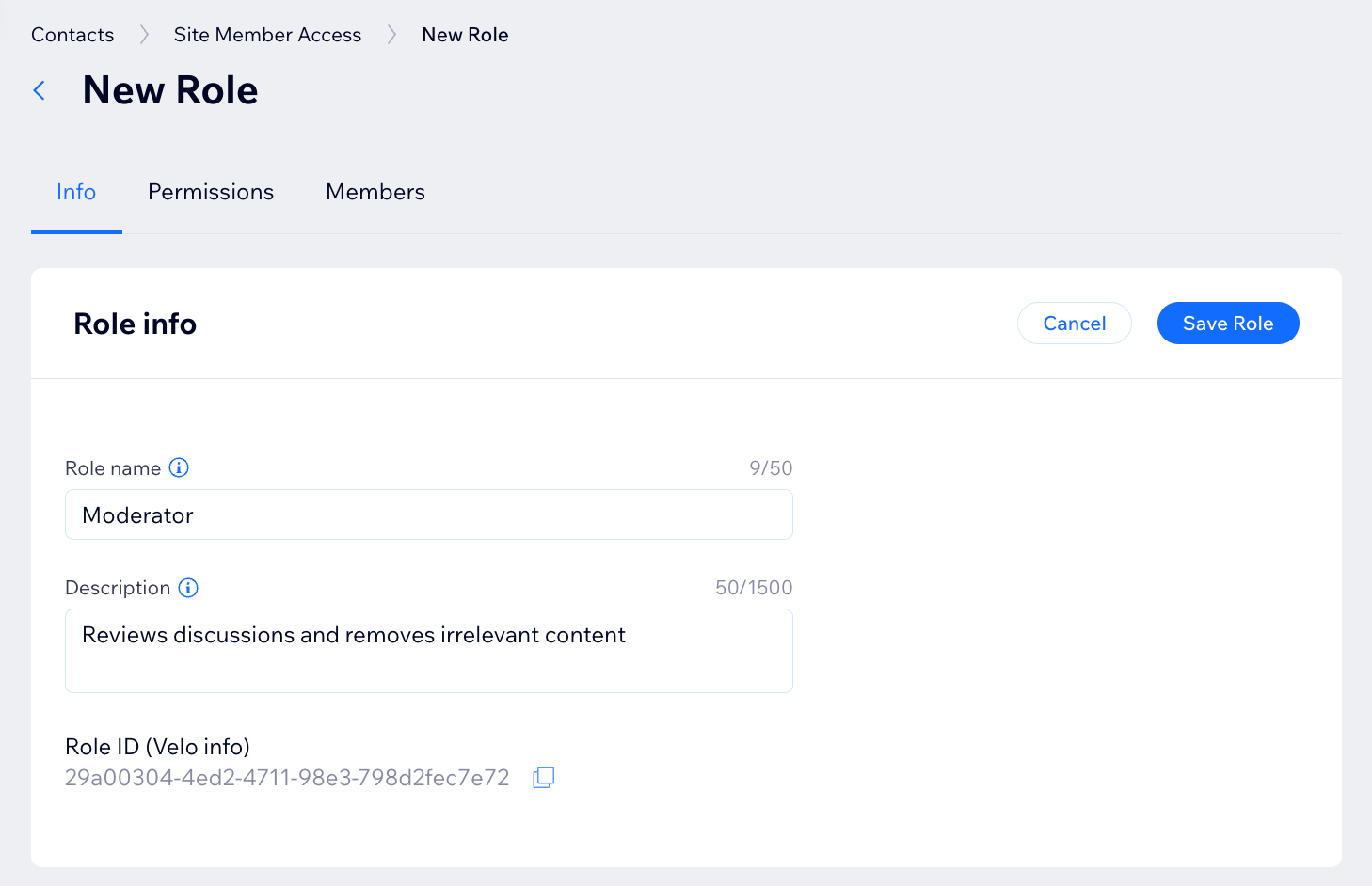Navigate to the Contacts breadcrumb link
Viewport: 1372px width, 886px height.
72,35
